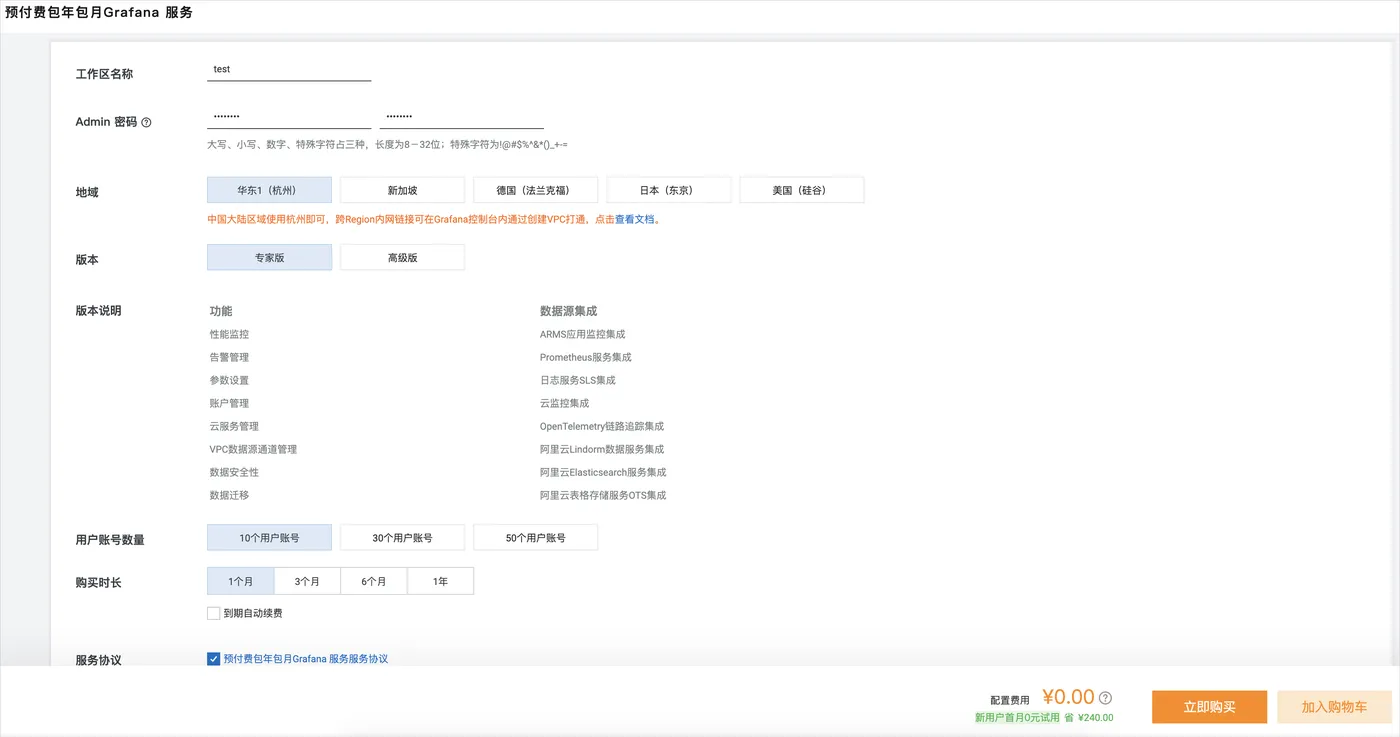Click the 数据安全性 feature text
1400x737 pixels.
click(x=234, y=472)
